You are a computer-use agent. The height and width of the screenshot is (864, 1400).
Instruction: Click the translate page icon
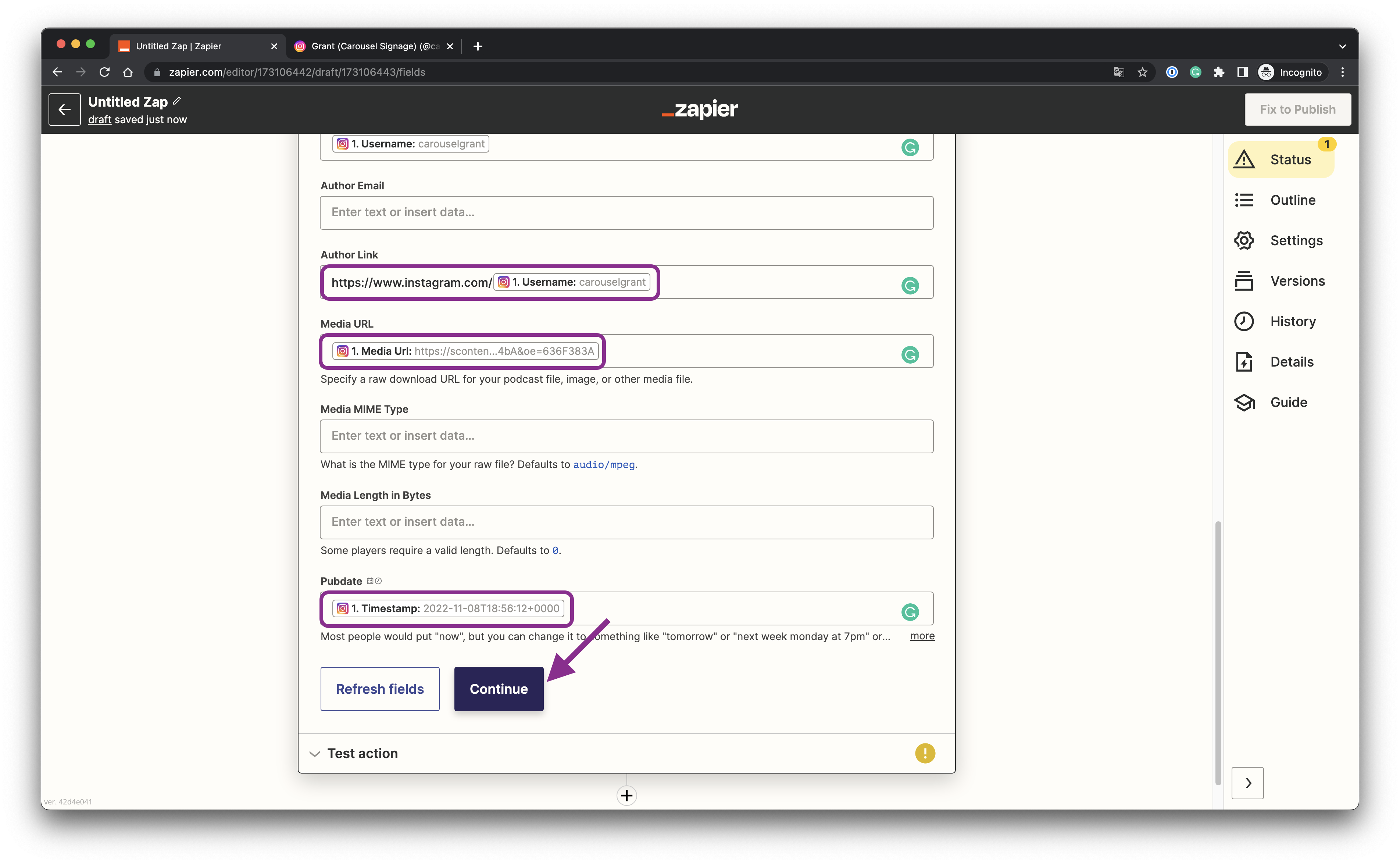[x=1118, y=72]
